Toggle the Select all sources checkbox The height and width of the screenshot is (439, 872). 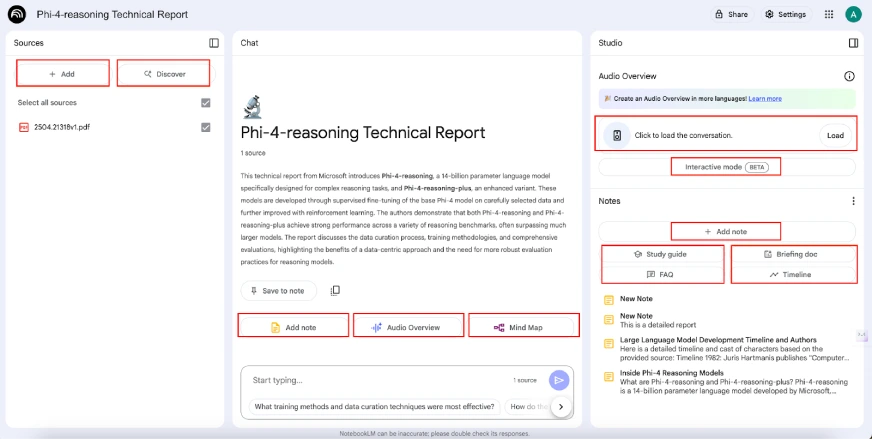(x=206, y=102)
